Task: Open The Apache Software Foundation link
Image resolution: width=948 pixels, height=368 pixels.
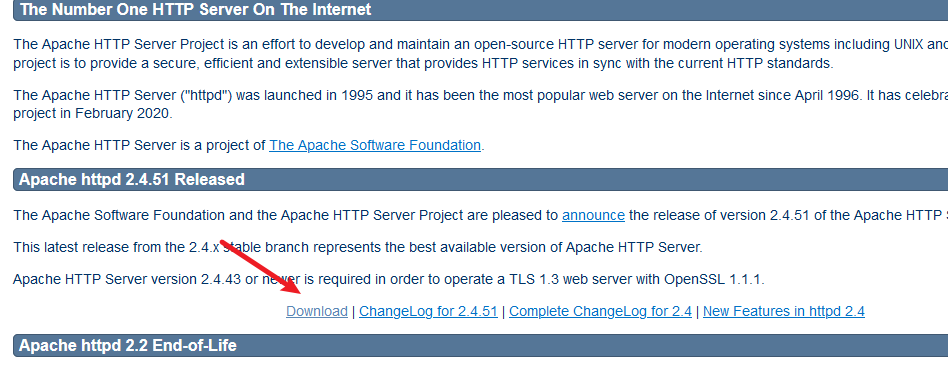Action: click(x=375, y=145)
